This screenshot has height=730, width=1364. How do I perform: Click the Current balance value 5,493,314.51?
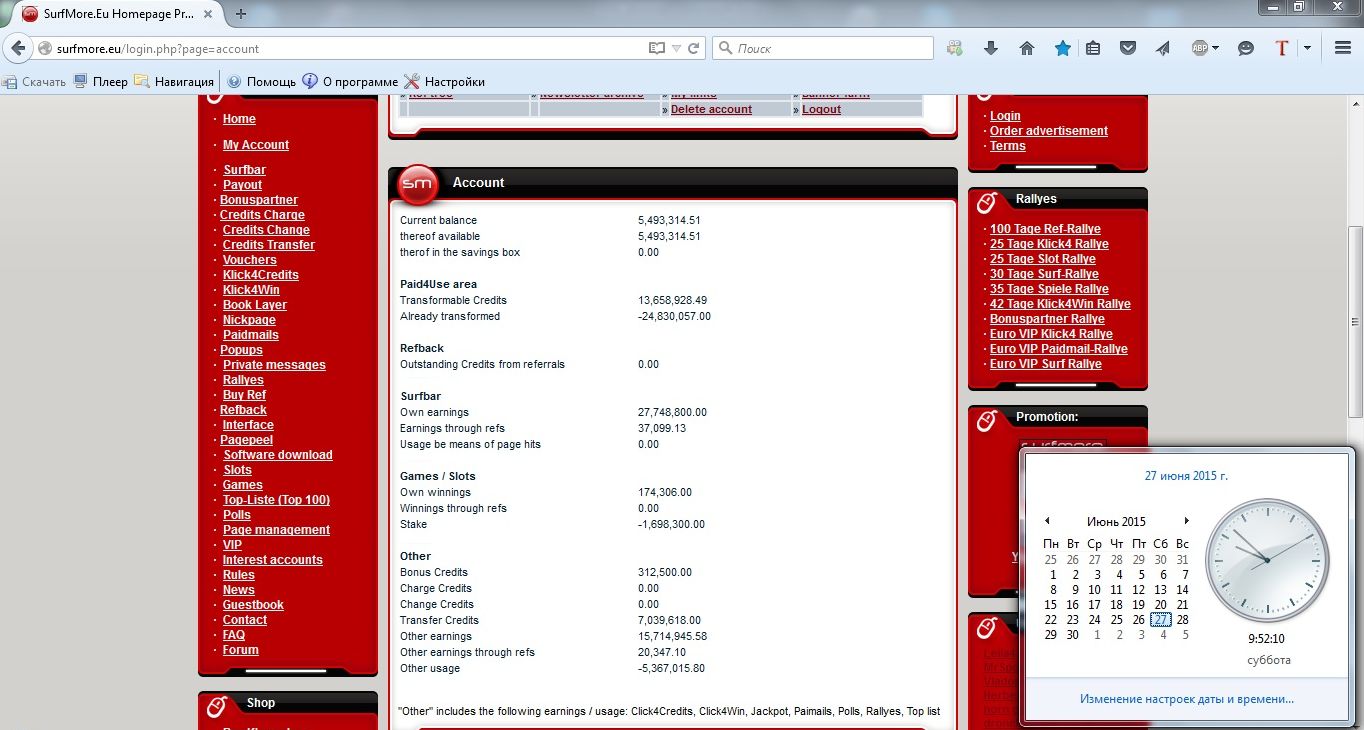(x=669, y=220)
